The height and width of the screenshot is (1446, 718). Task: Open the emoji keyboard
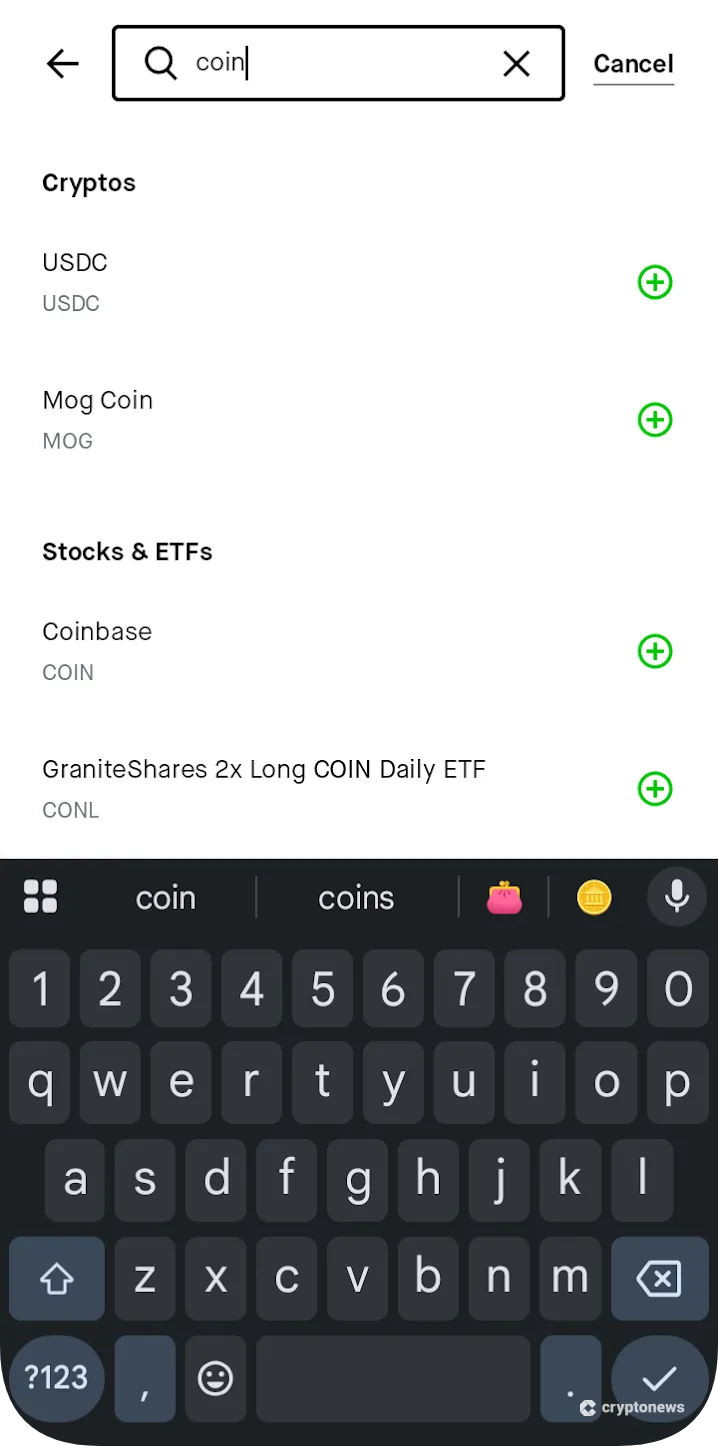[215, 1379]
